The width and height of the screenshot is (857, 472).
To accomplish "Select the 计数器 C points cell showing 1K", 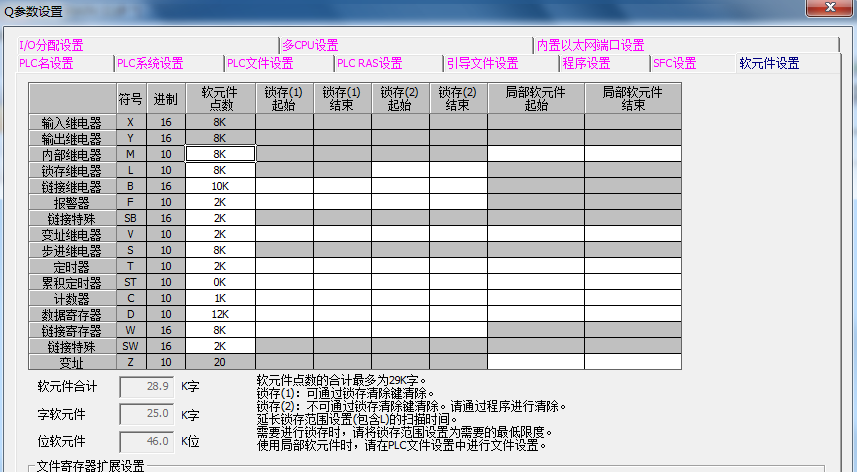I will click(x=220, y=298).
